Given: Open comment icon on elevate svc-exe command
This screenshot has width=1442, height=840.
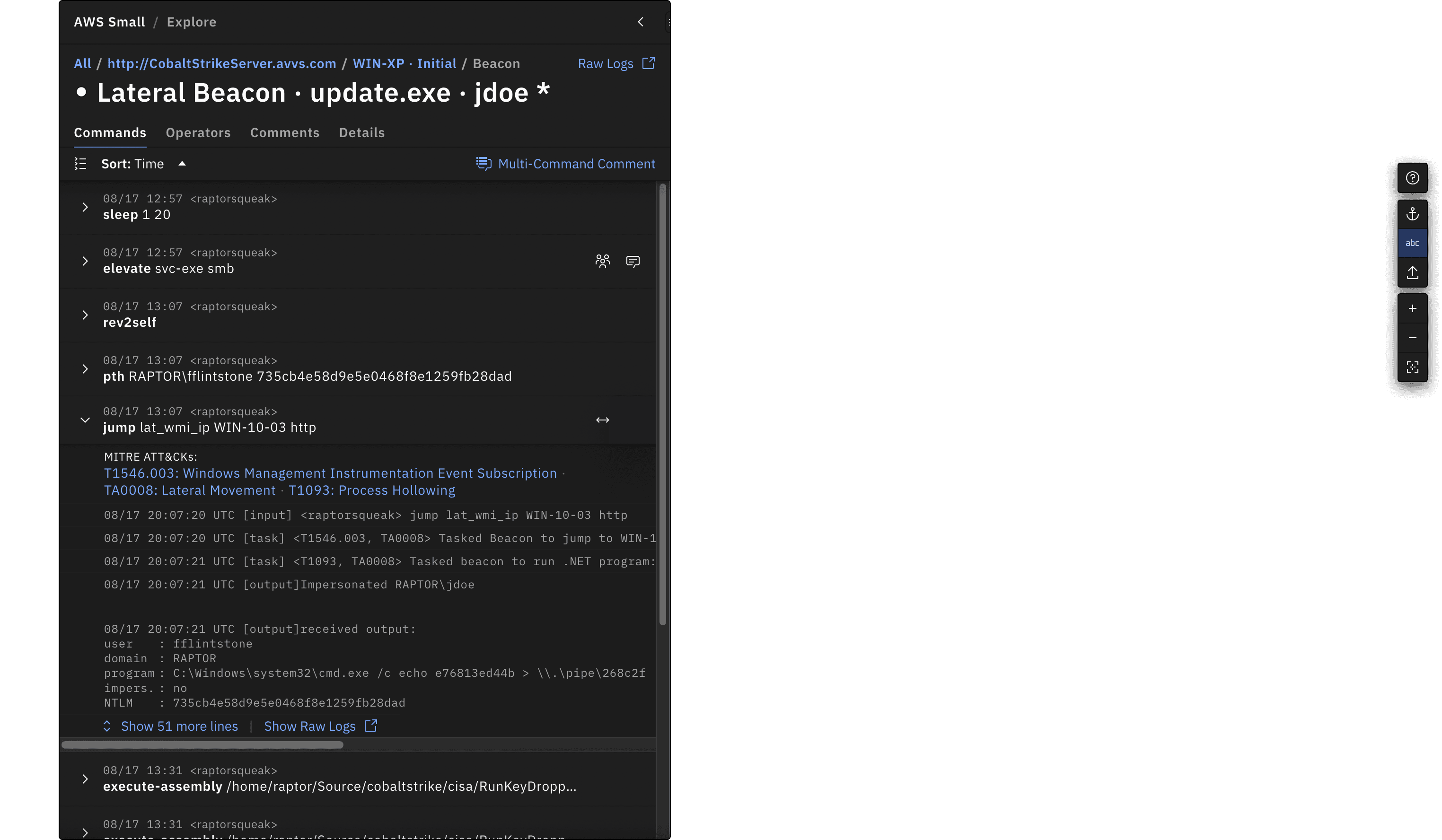Looking at the screenshot, I should click(633, 262).
